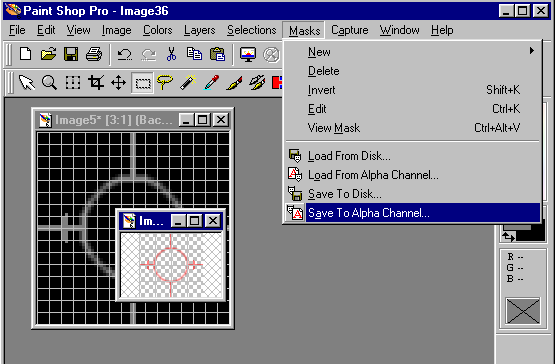Choose the Mover tool
This screenshot has width=555, height=364.
119,83
